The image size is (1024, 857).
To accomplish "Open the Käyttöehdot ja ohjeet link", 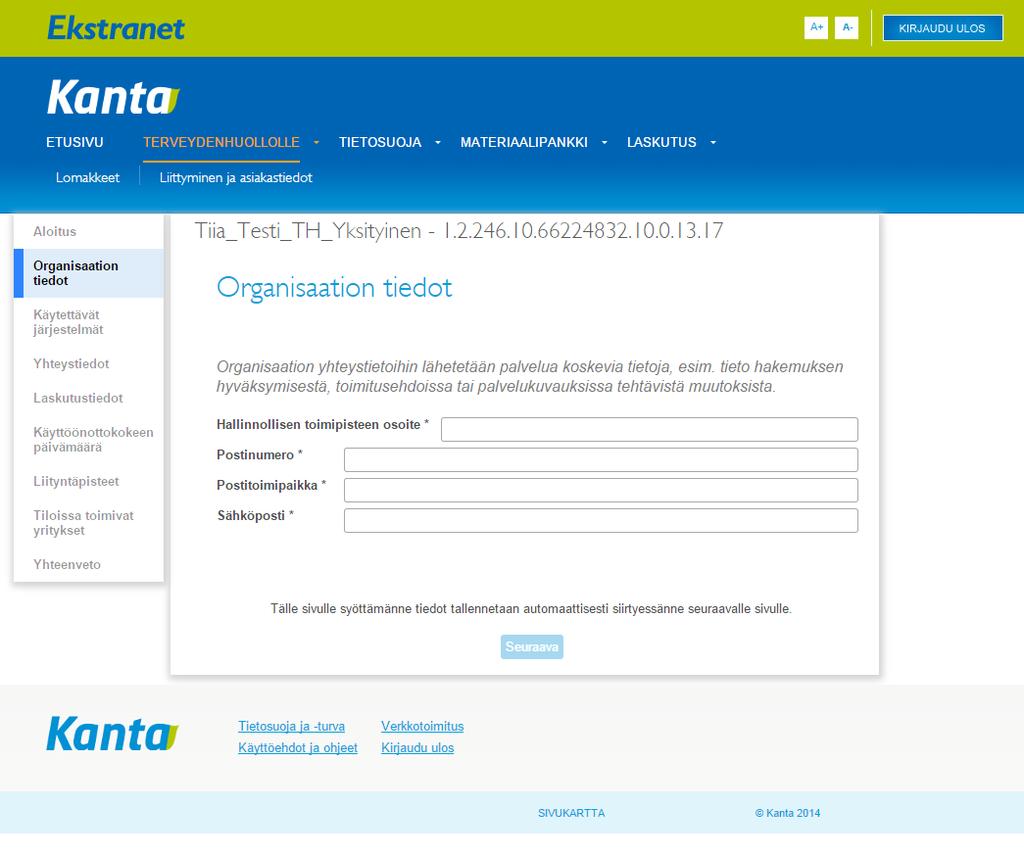I will click(298, 748).
